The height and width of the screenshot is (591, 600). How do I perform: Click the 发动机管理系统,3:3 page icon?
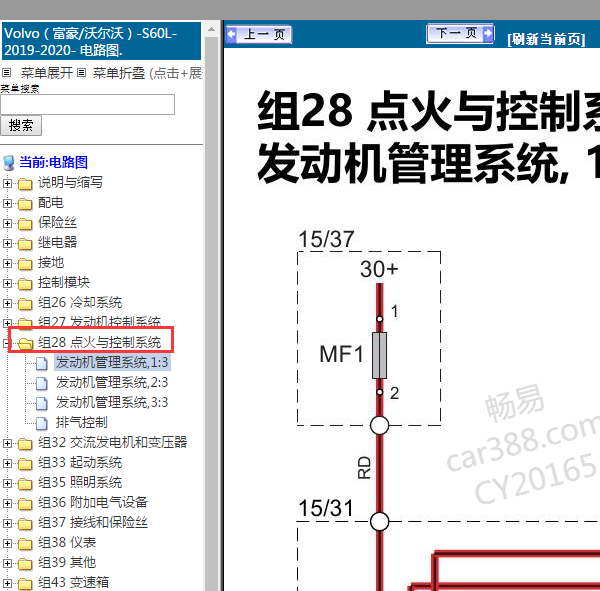pos(42,403)
